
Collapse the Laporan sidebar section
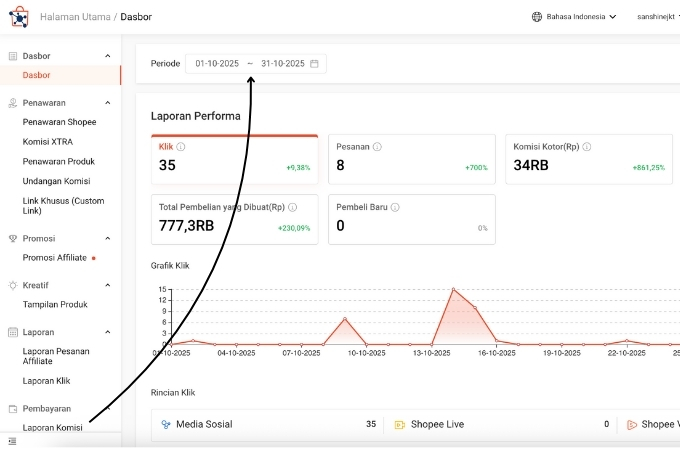pyautogui.click(x=108, y=331)
